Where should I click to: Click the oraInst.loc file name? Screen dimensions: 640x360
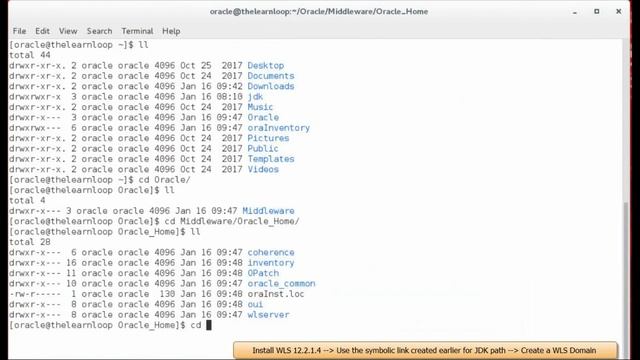pos(276,294)
